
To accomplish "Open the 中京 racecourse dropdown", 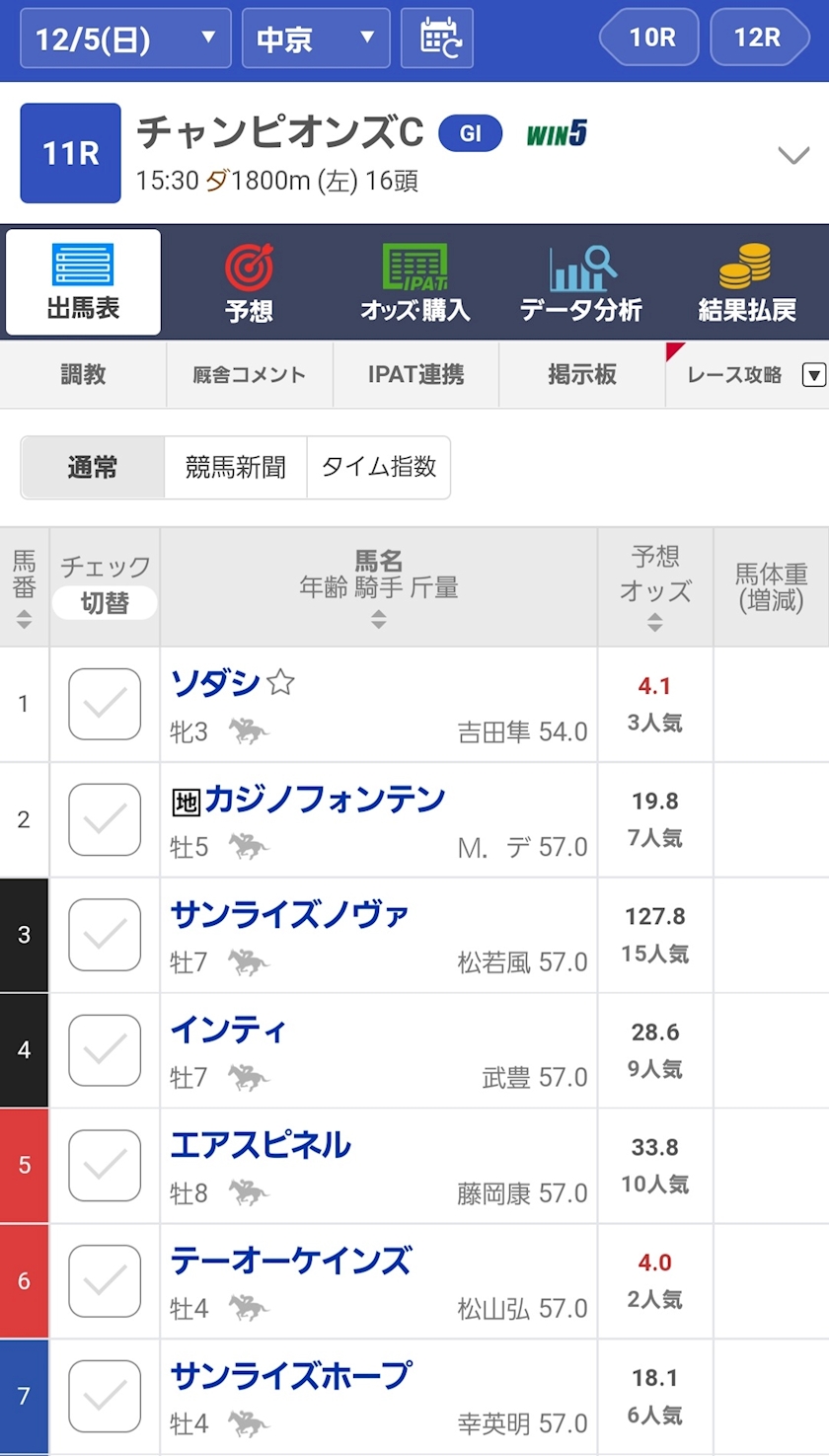I will (316, 38).
